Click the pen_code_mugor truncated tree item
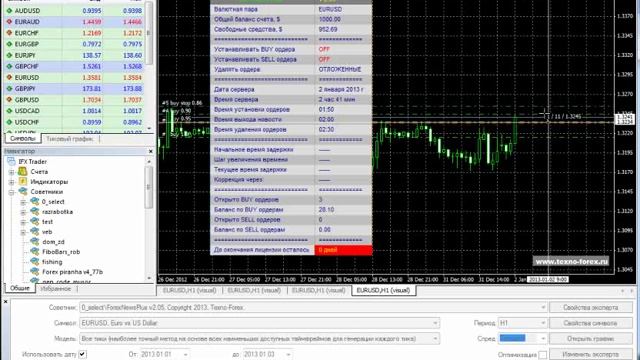Screen dimensions: 640x360 tap(66, 281)
